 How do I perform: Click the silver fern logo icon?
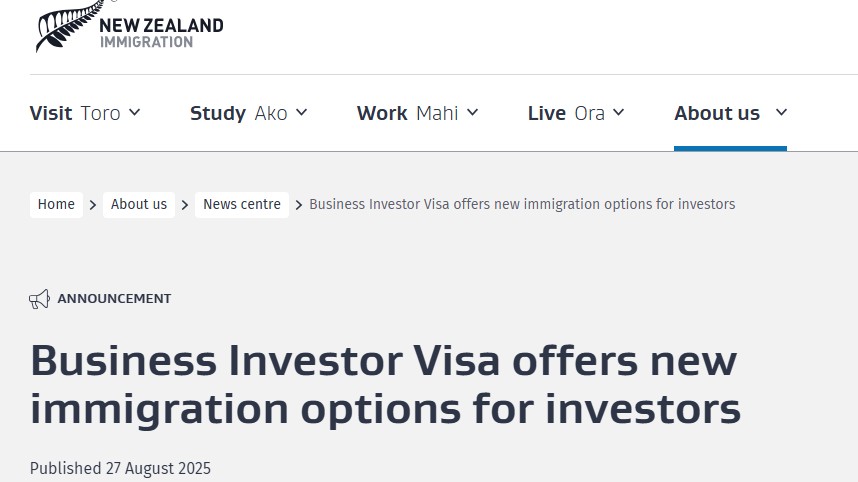tap(65, 27)
